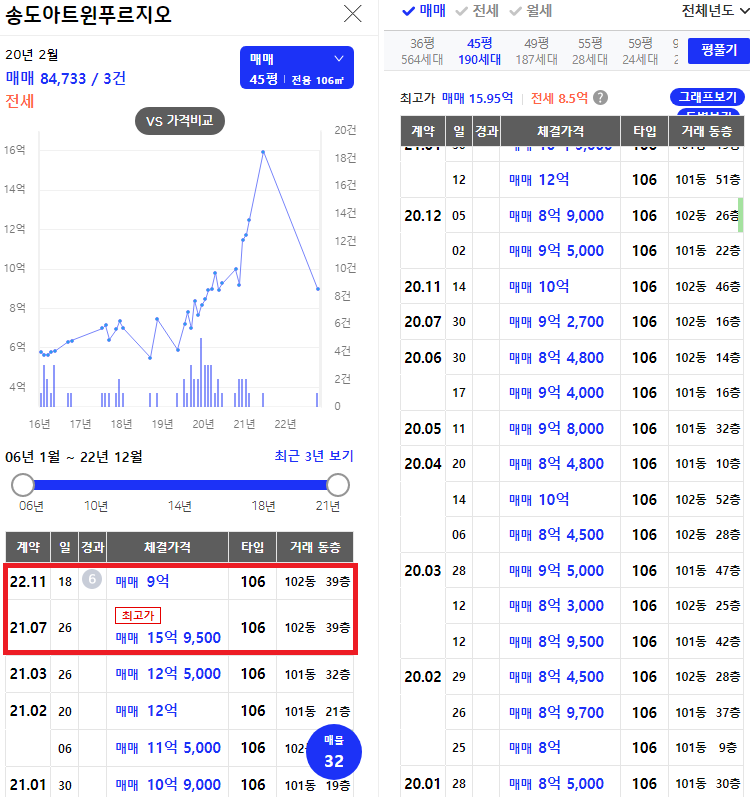This screenshot has height=797, width=750.
Task: Click the 평풀기 button
Action: tap(718, 50)
